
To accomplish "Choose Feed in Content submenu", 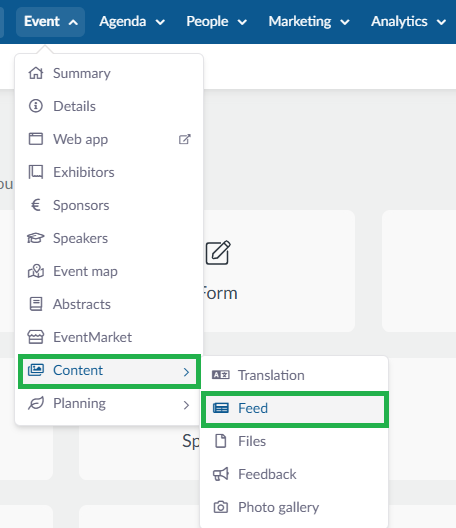I will tap(295, 409).
